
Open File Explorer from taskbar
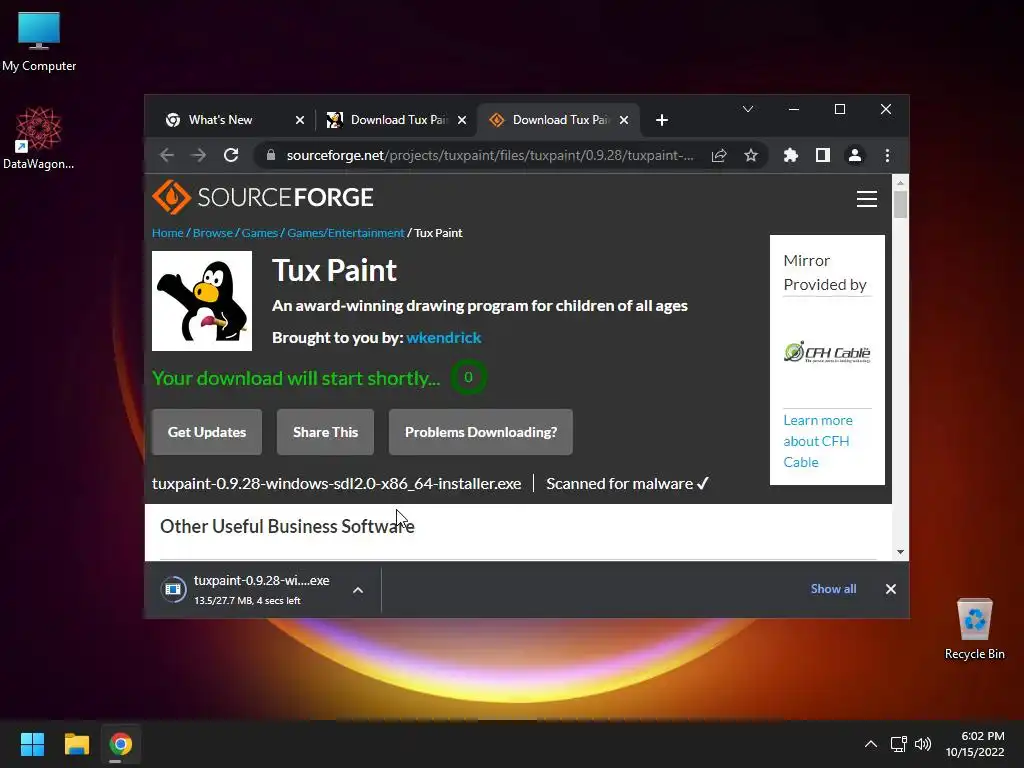(76, 744)
